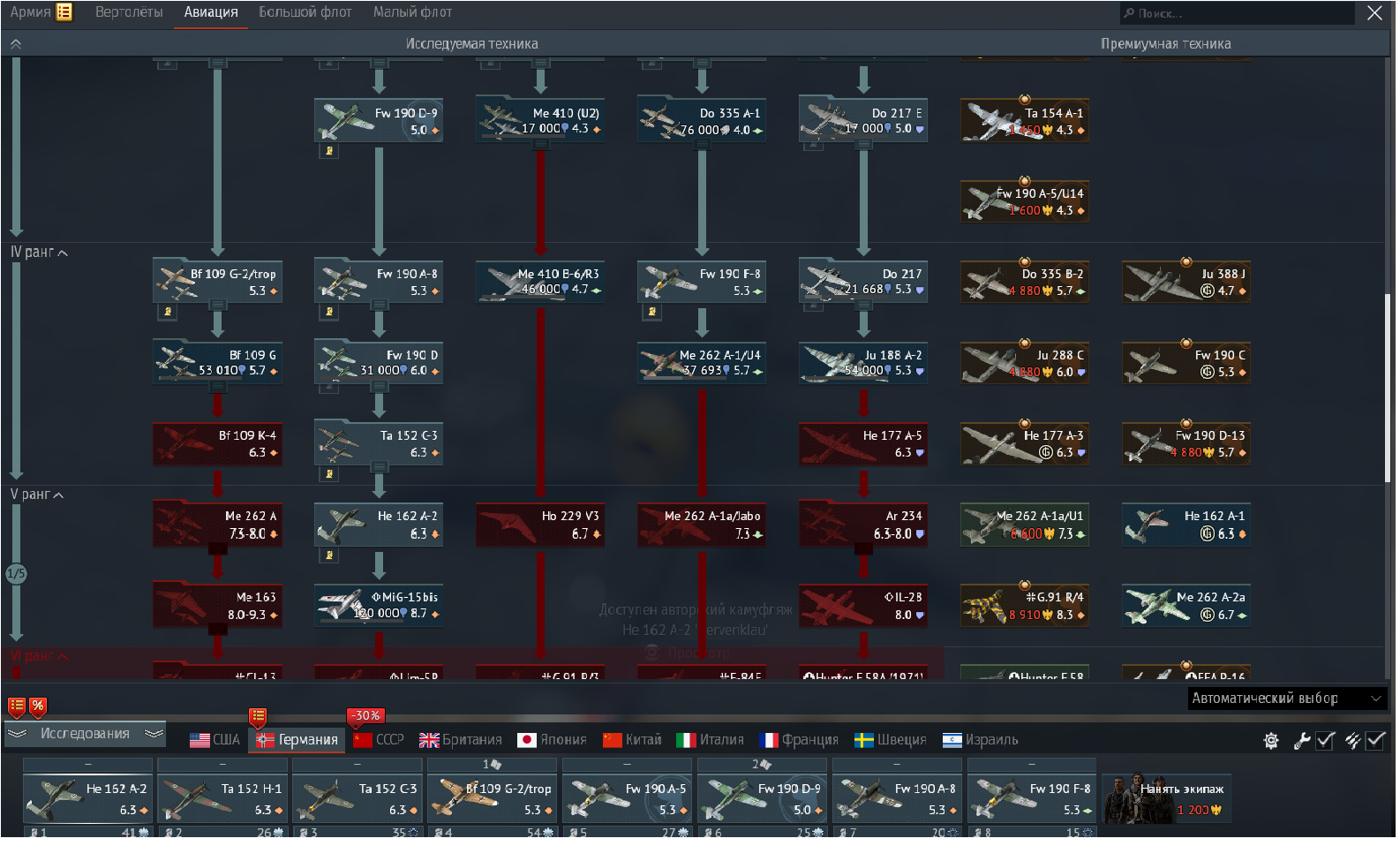Viewport: 1400px width, 846px height.
Task: Click the Исследования button
Action: [x=85, y=734]
